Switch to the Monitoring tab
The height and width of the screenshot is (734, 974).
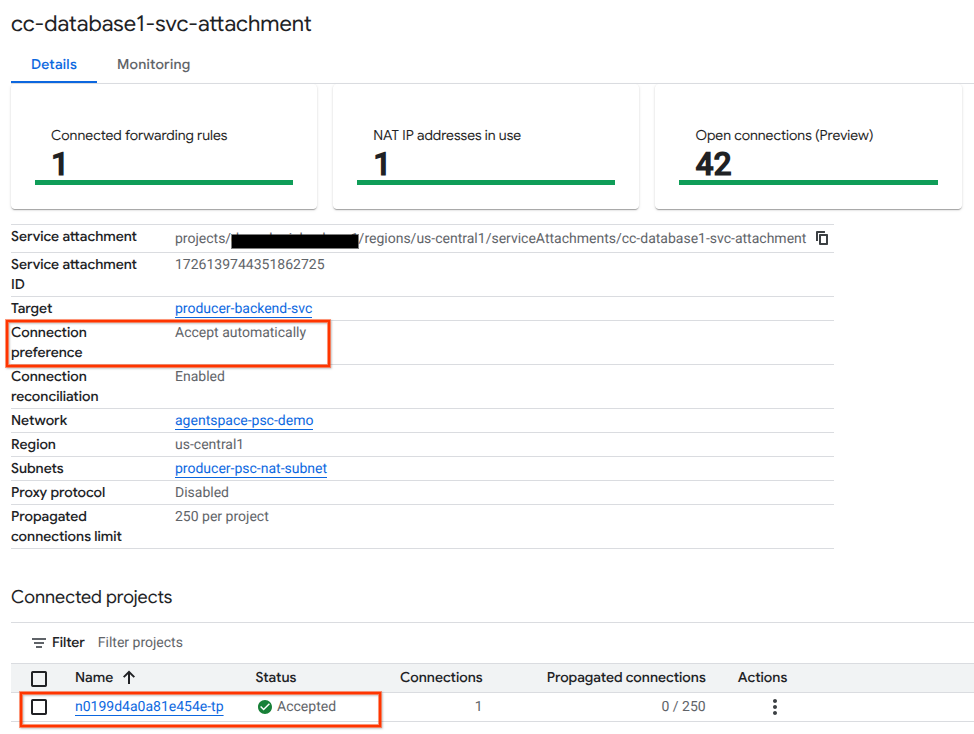[x=153, y=65]
